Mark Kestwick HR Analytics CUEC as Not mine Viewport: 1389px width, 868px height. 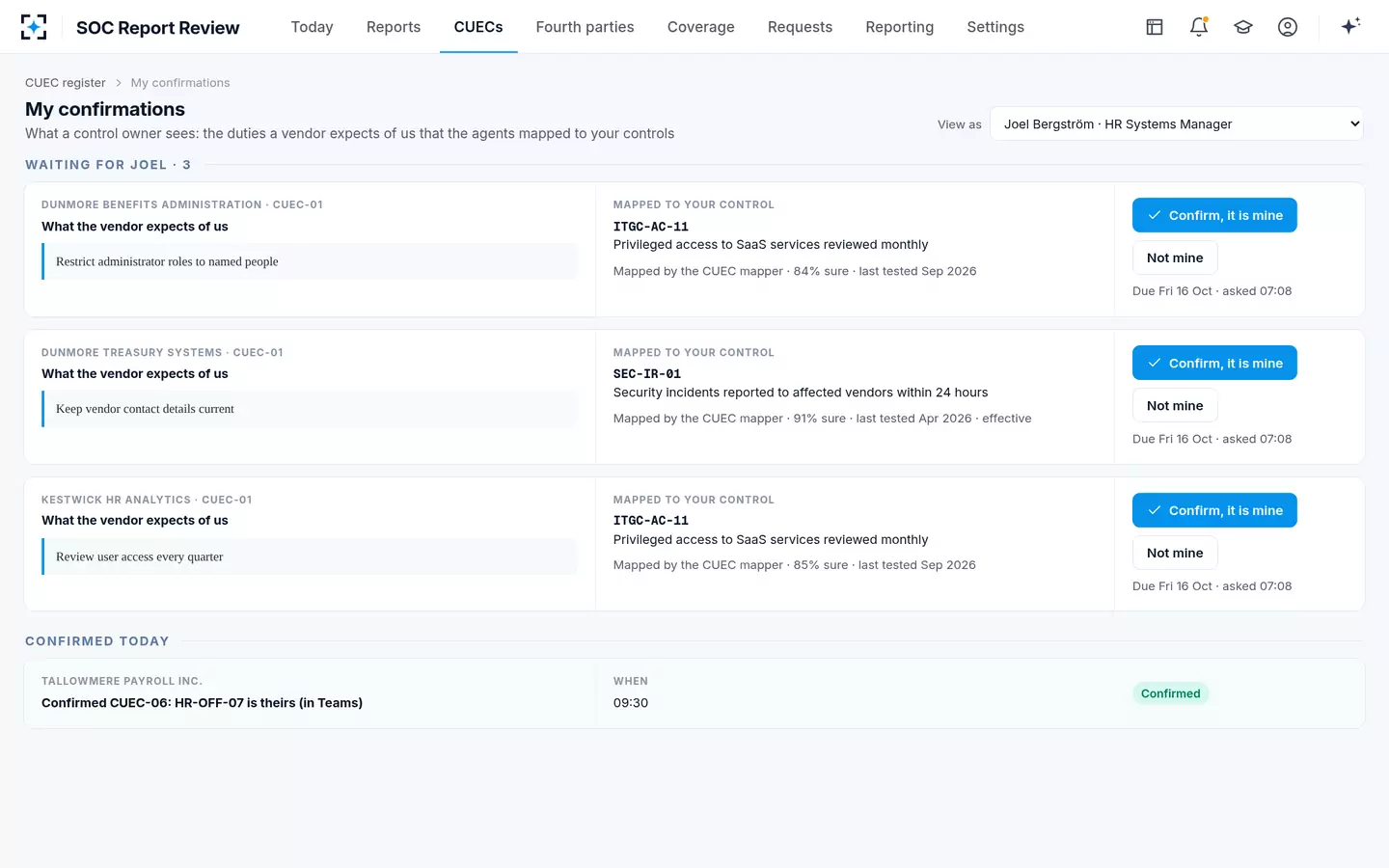[x=1175, y=553]
